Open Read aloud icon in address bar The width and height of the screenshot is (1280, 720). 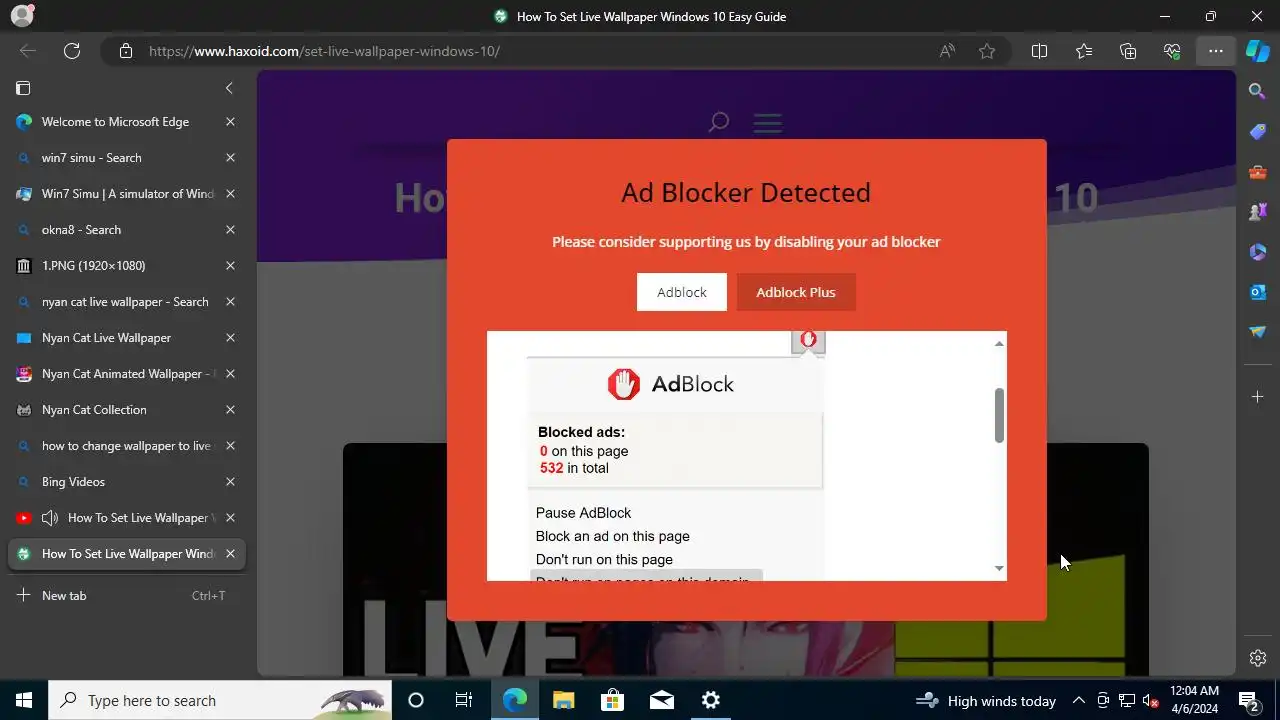(x=947, y=51)
